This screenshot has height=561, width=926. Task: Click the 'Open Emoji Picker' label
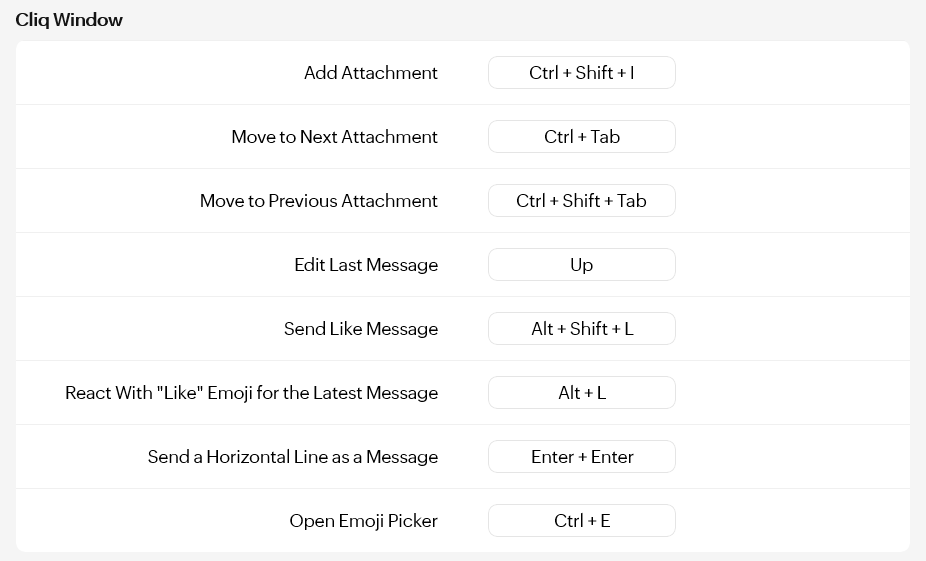point(363,521)
